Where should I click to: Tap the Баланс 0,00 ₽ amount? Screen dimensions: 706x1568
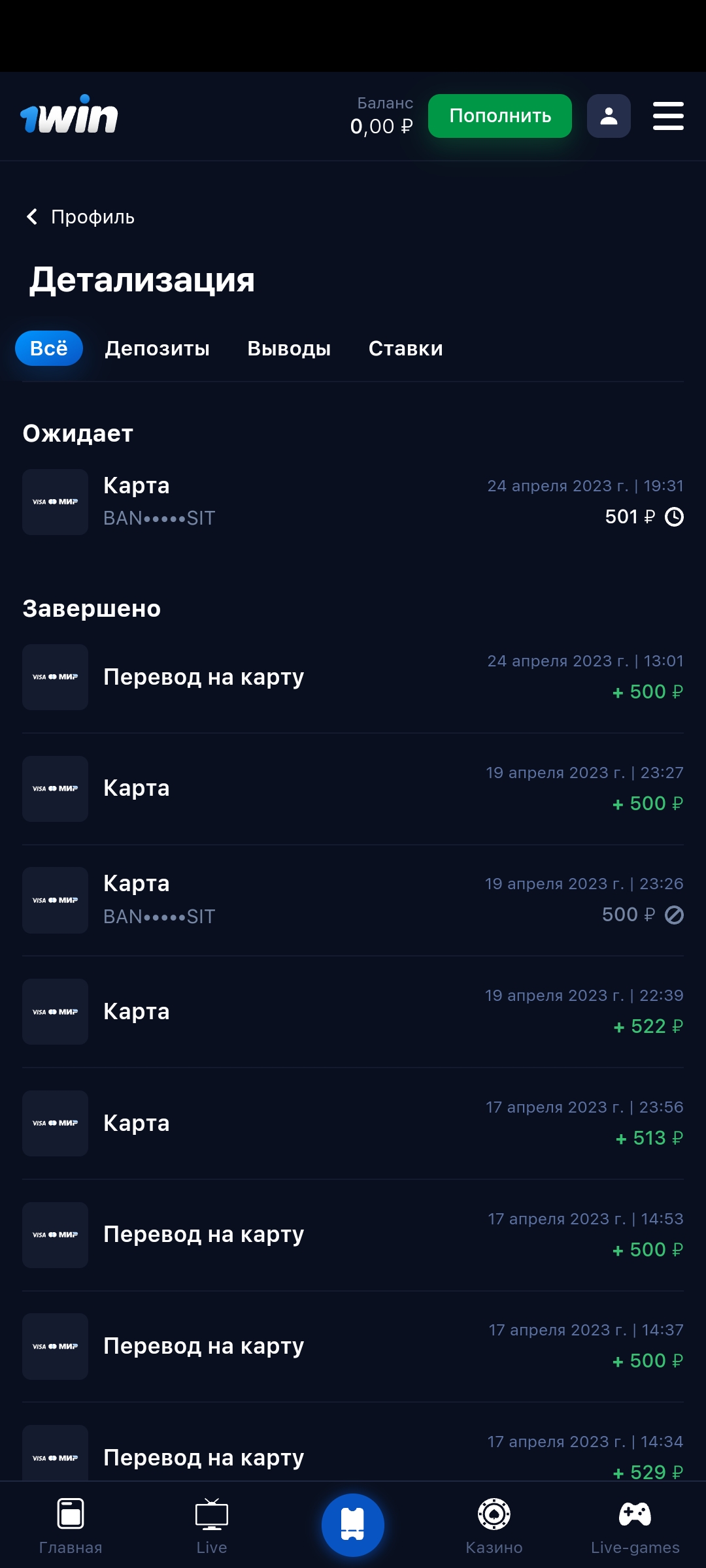tap(382, 125)
